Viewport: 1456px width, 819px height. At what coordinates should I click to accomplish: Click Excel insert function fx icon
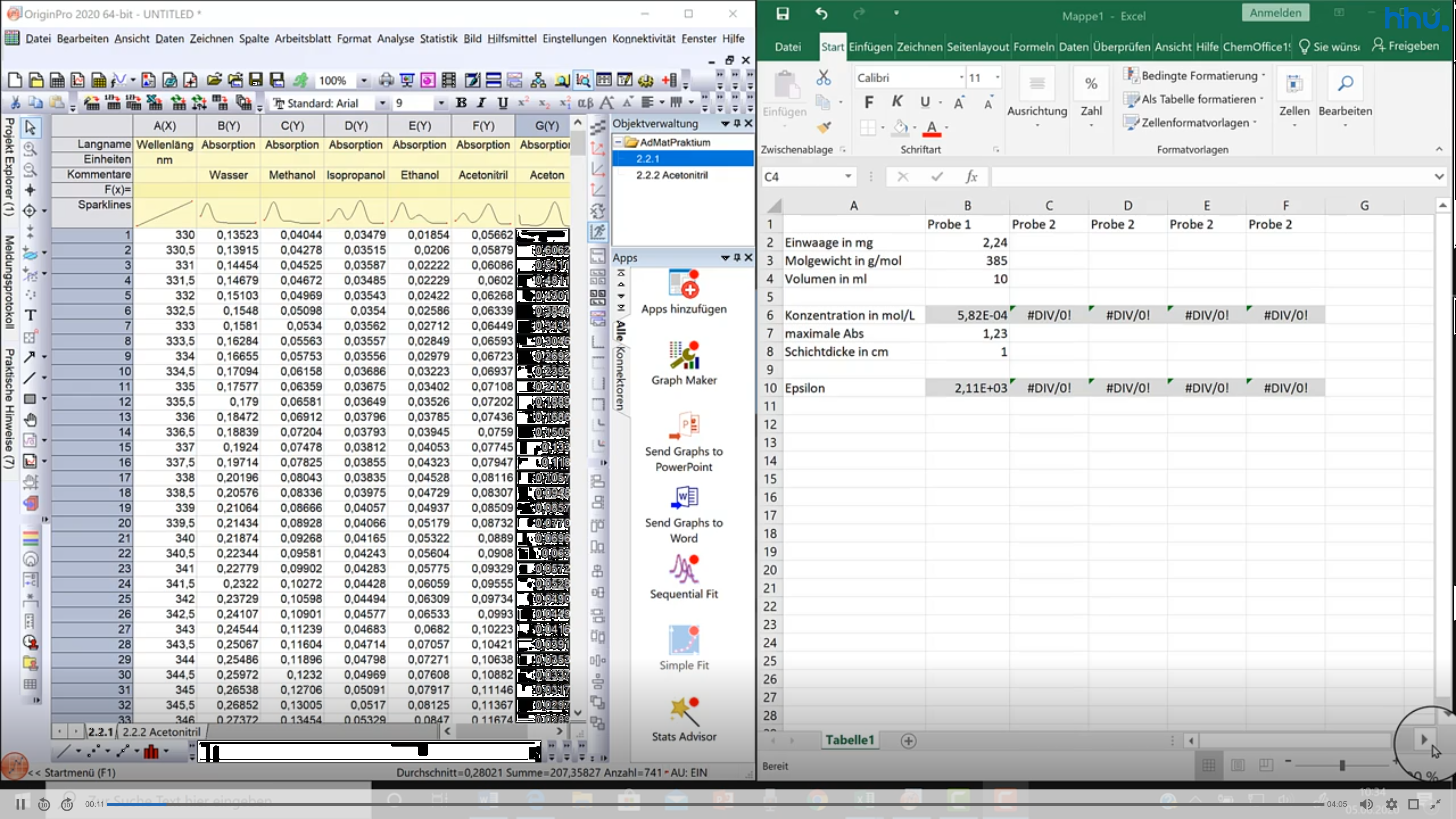pos(971,177)
